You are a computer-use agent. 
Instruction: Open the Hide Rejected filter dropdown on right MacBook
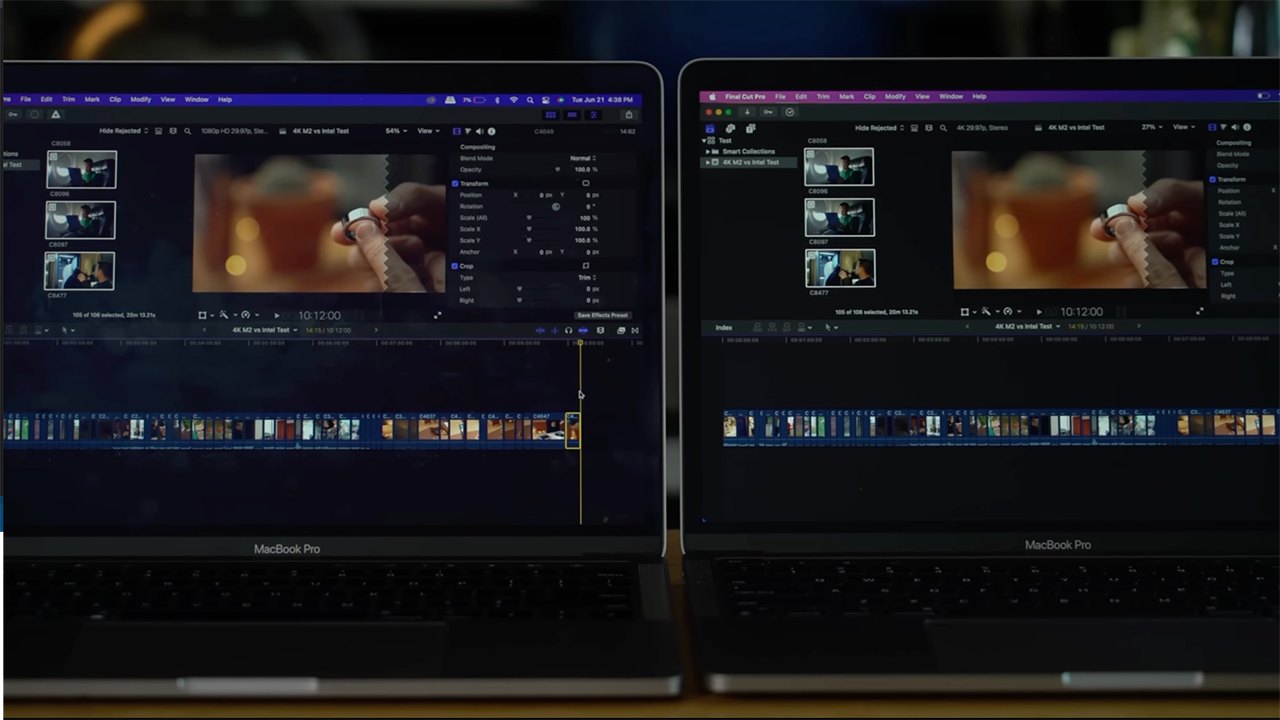[x=880, y=128]
